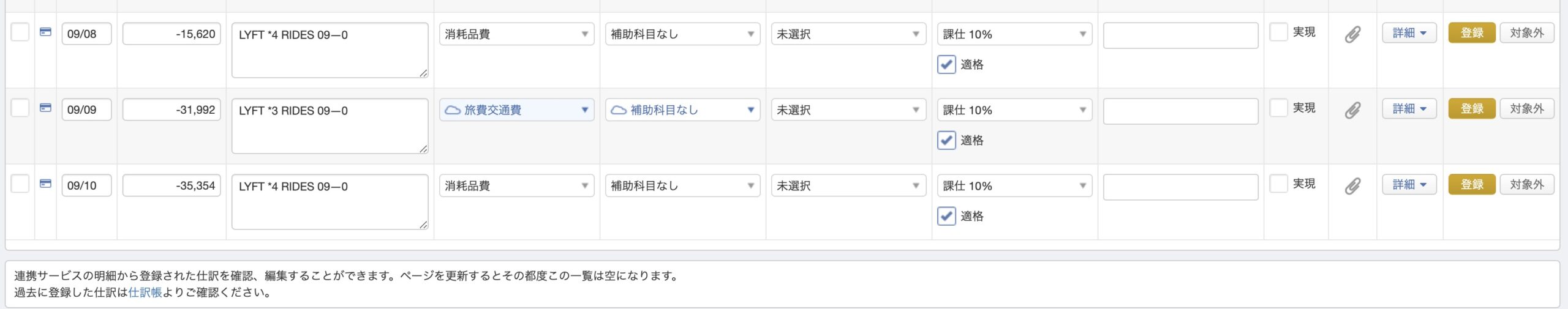Expand 課仕 10% tax dropdown in 09/10 row
This screenshot has height=309, width=1568.
(x=1014, y=186)
